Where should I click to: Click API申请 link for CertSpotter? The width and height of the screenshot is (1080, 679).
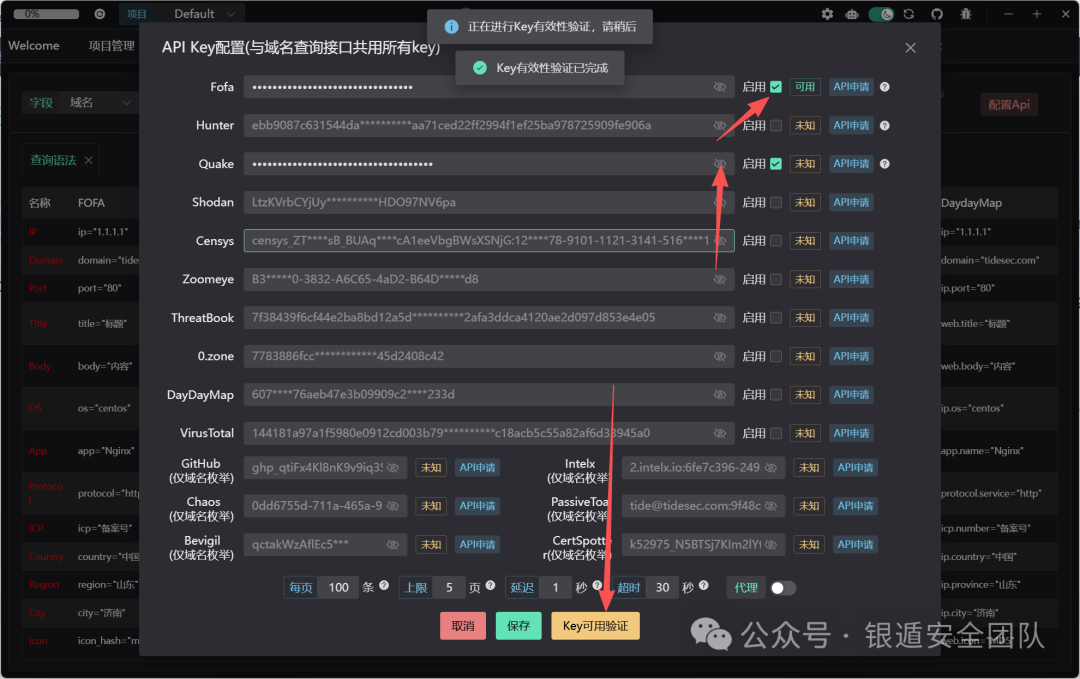pyautogui.click(x=855, y=544)
